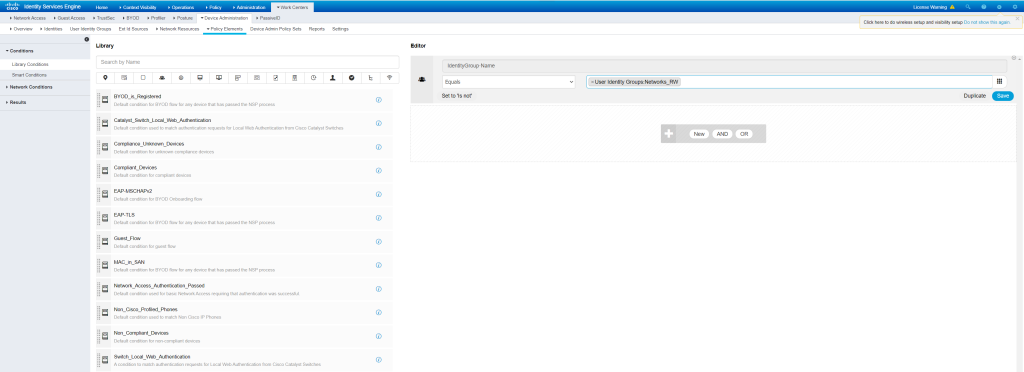Viewport: 1024px width, 372px height.
Task: Expand the Policy Elements submenu
Action: tap(225, 29)
